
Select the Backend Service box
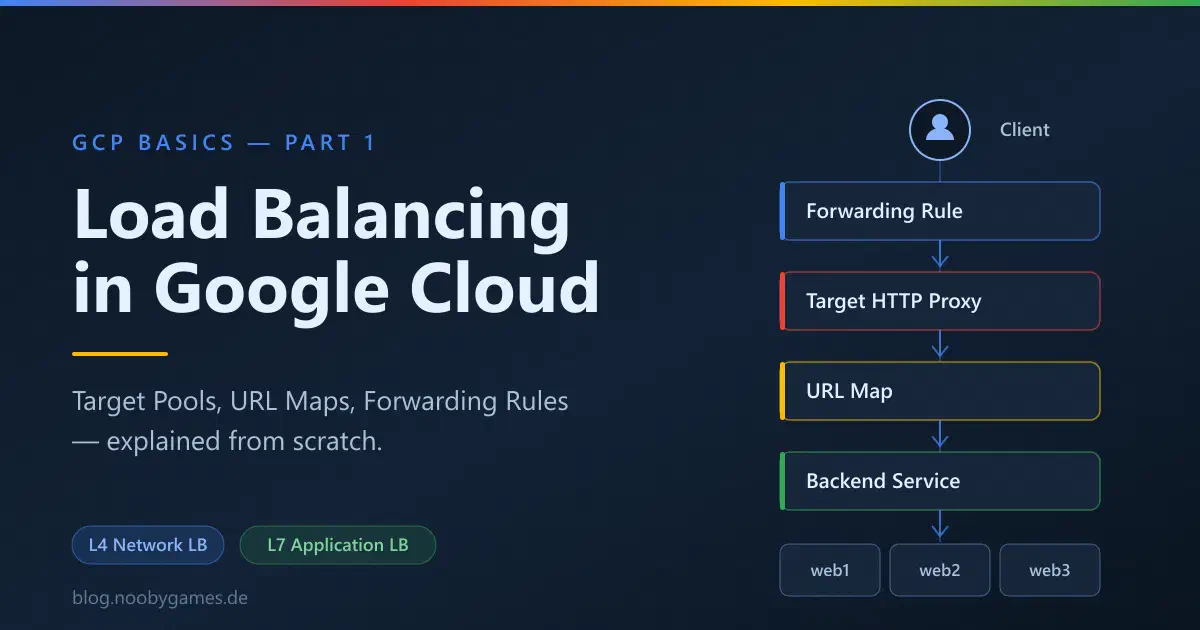(940, 481)
